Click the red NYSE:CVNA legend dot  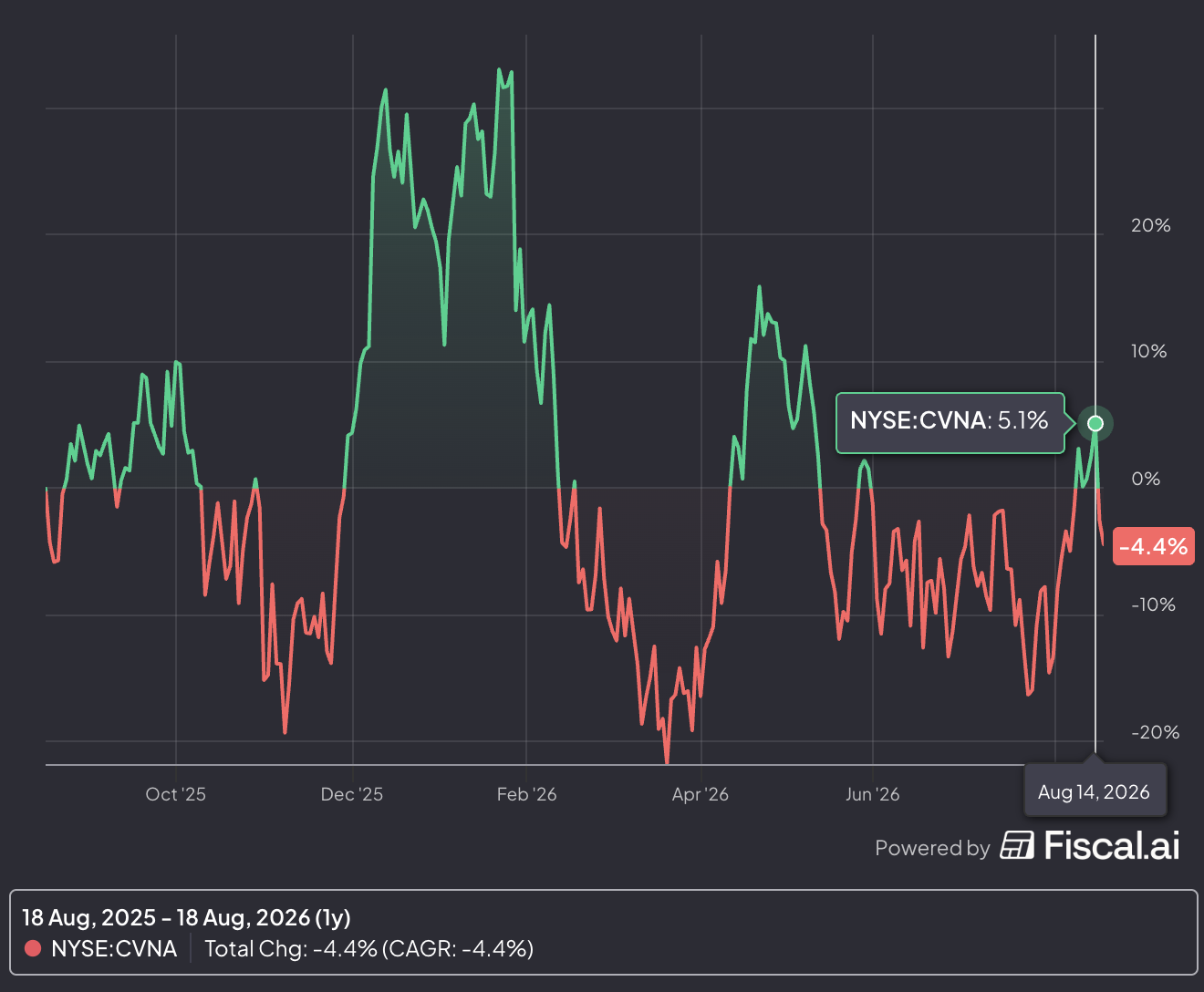pos(33,948)
